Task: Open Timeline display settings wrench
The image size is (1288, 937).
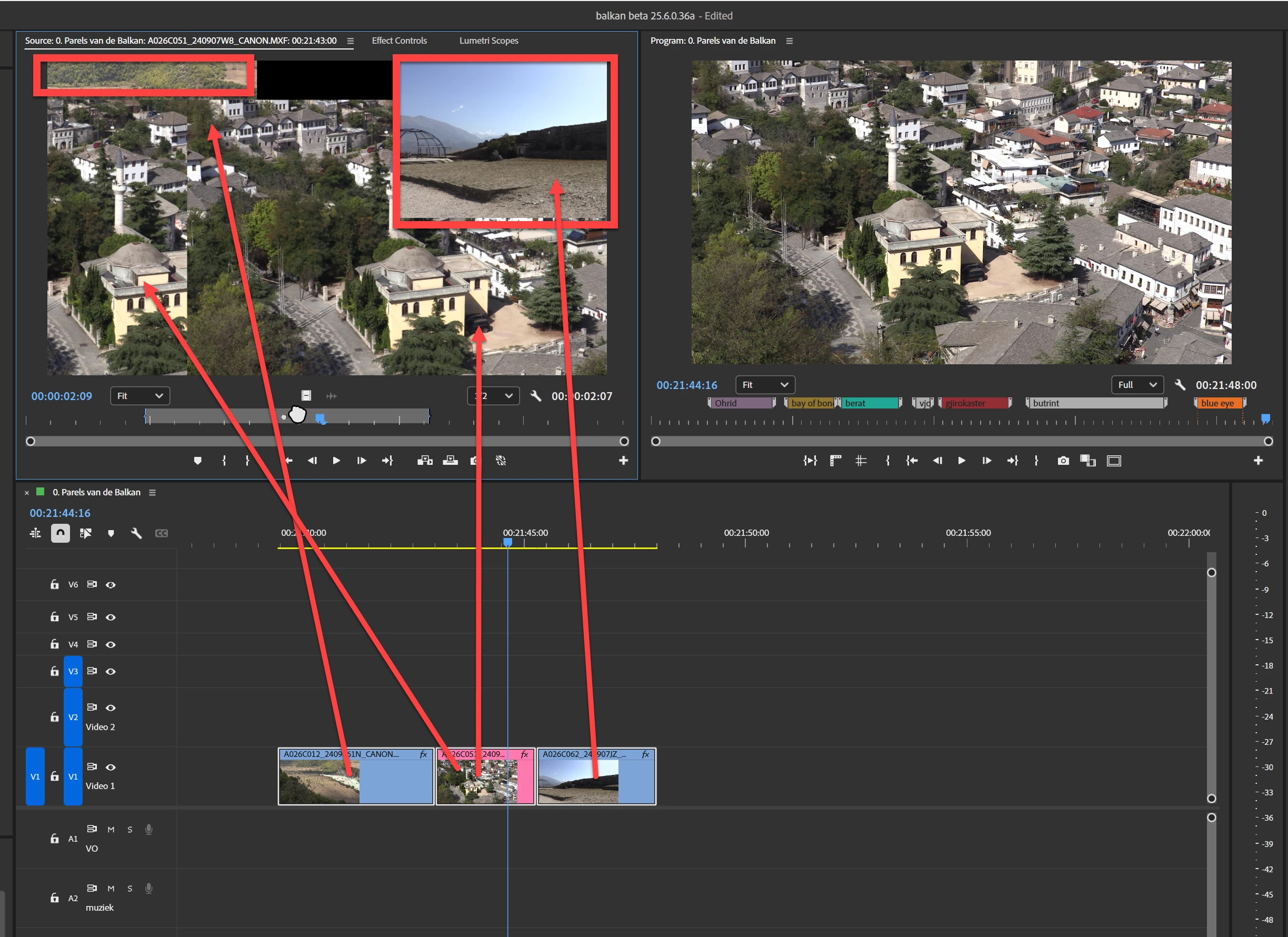Action: (136, 533)
